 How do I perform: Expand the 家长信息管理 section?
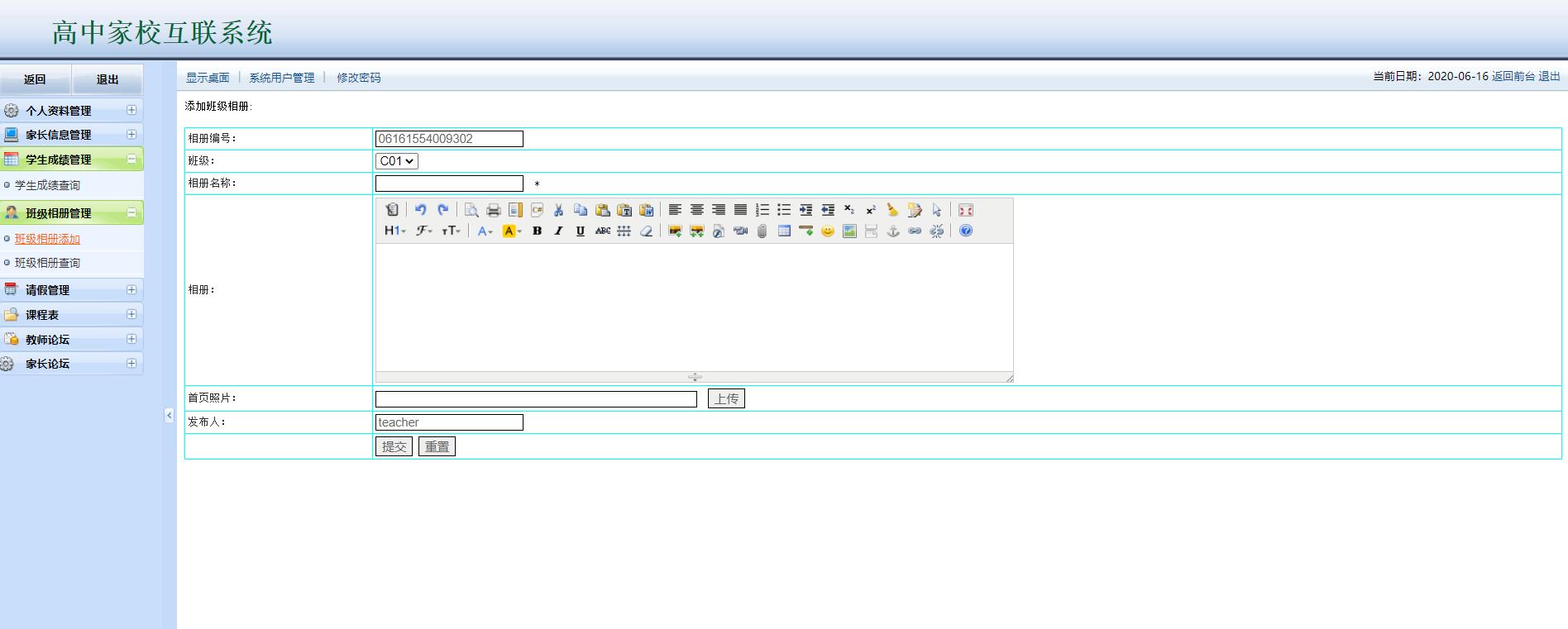tap(131, 134)
